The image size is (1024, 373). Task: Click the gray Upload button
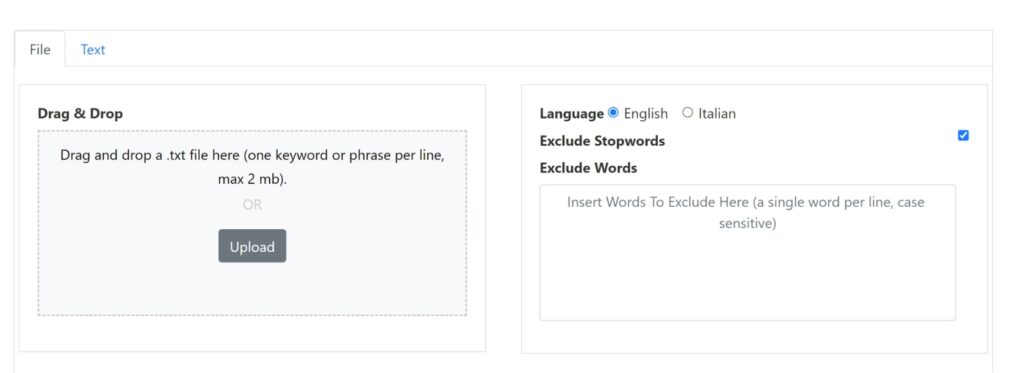[x=252, y=246]
